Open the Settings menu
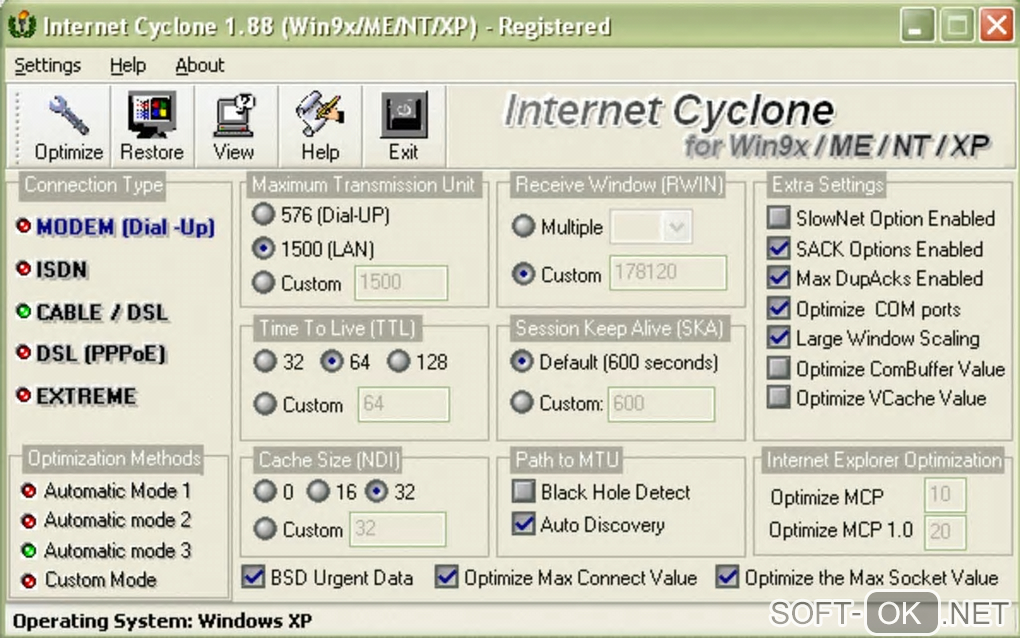 coord(47,66)
